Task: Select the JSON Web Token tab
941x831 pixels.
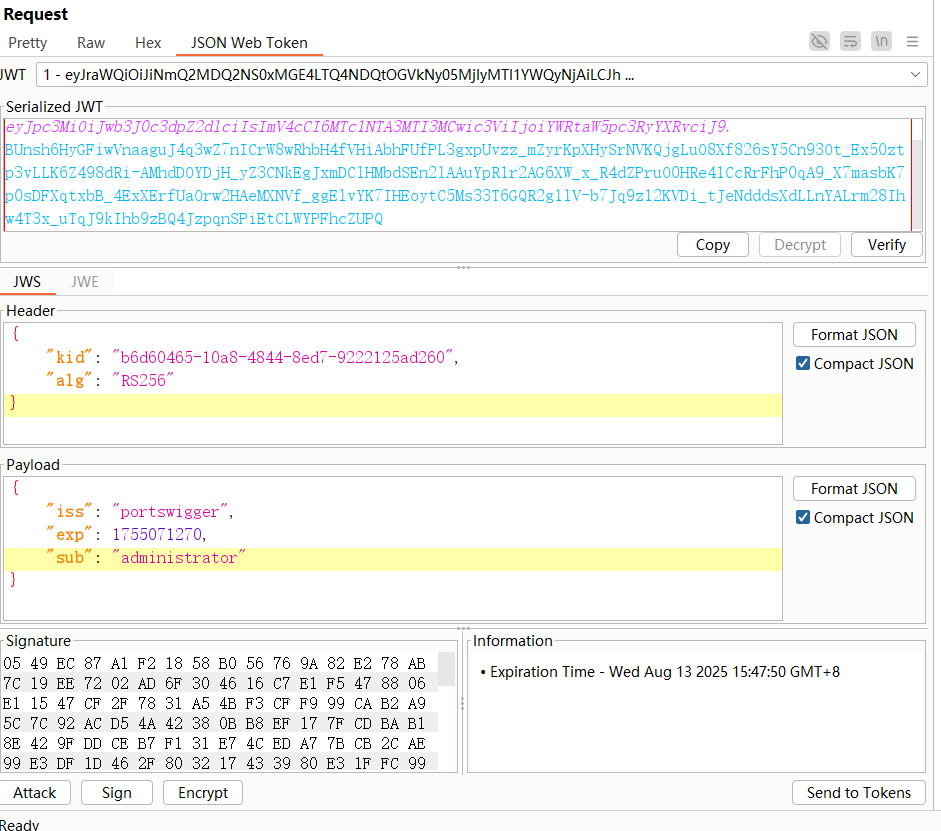Action: (249, 43)
